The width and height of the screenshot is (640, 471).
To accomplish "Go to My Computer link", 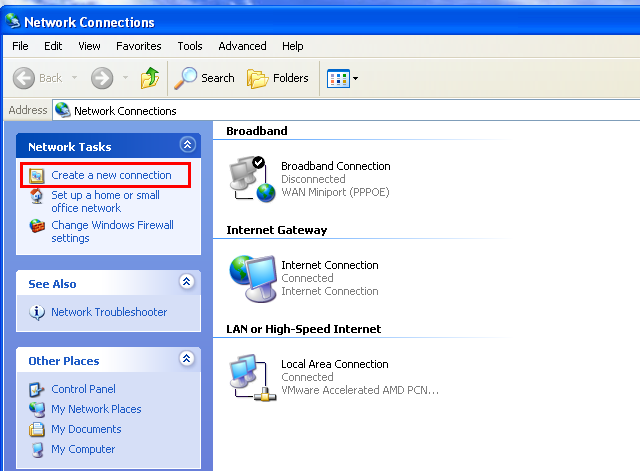I will point(83,449).
